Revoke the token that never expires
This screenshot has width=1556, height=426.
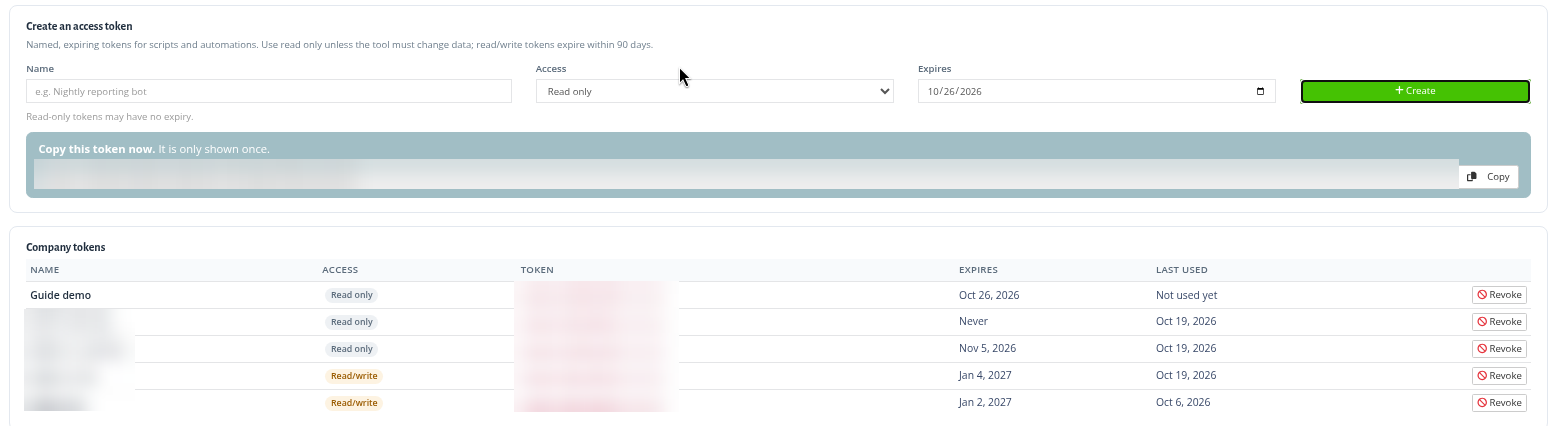coord(1499,322)
